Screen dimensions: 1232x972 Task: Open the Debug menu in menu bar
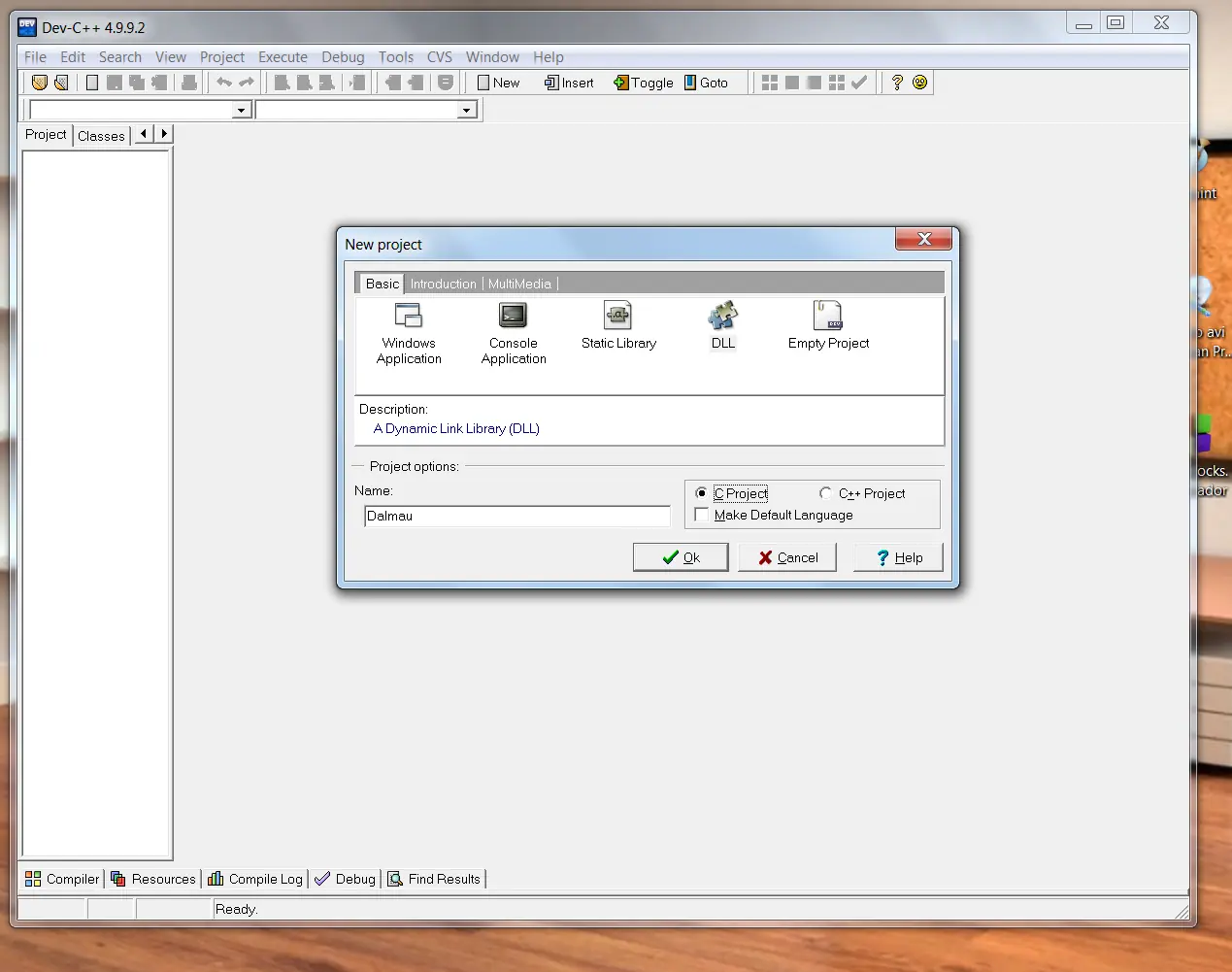tap(343, 57)
